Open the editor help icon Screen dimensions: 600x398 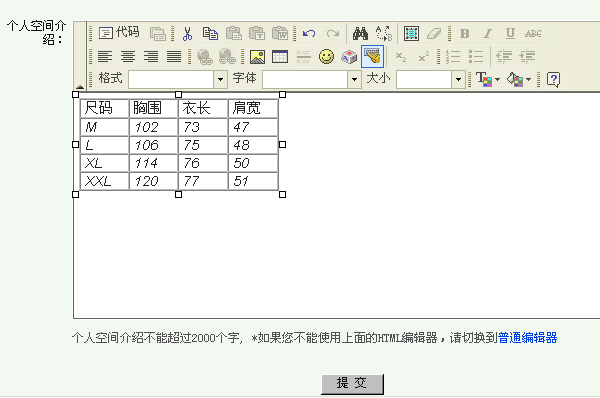point(553,80)
